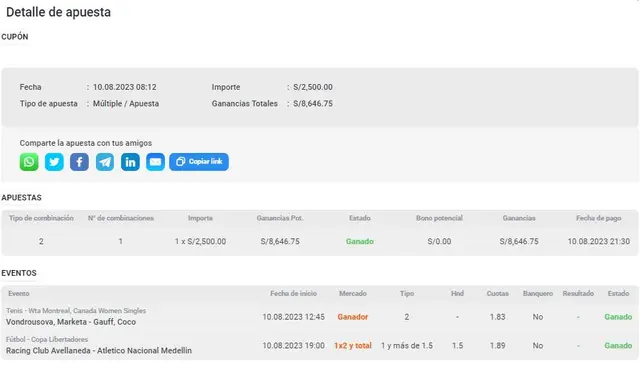Click the Tipo de combinación header
Screen dimensions: 640x367
click(41, 218)
